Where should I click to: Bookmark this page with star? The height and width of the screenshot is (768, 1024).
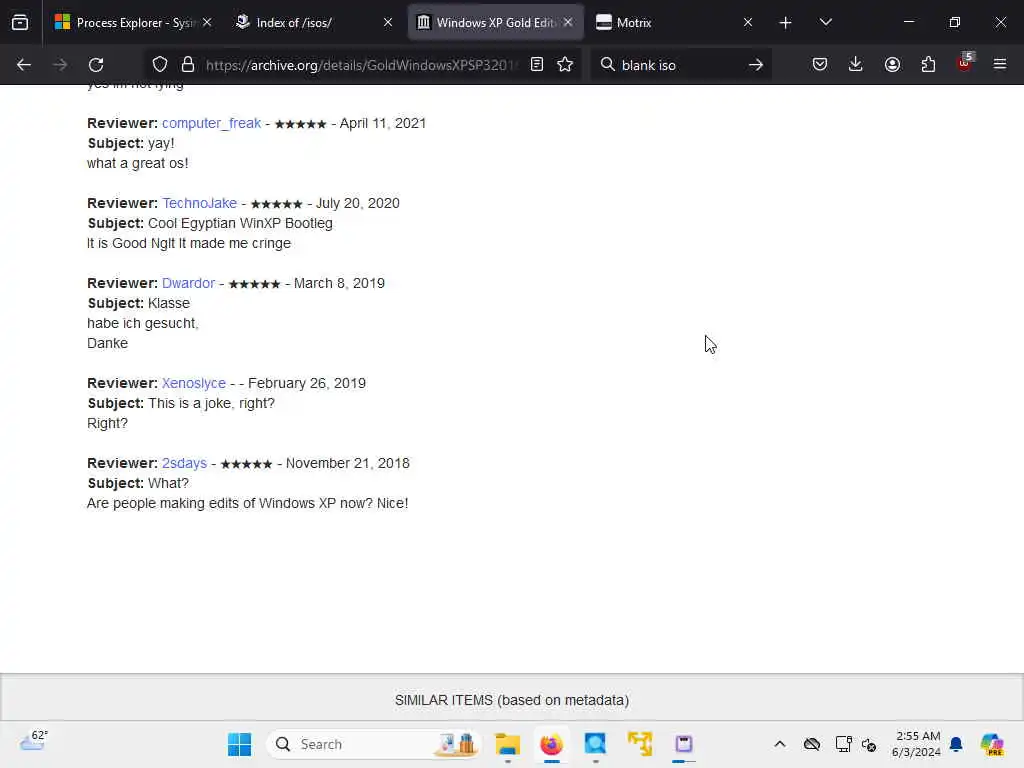565,65
